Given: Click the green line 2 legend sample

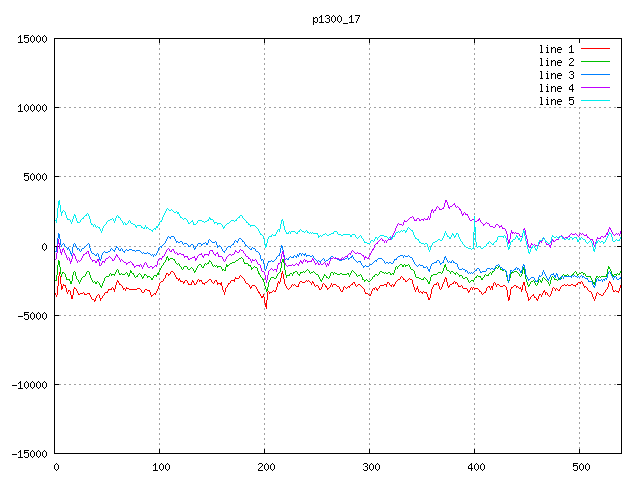Looking at the screenshot, I should coord(596,62).
